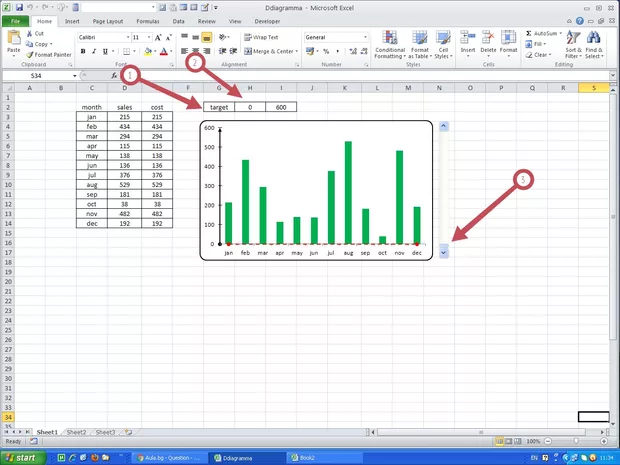Click the Copy icon
The width and height of the screenshot is (620, 465).
(x=29, y=44)
